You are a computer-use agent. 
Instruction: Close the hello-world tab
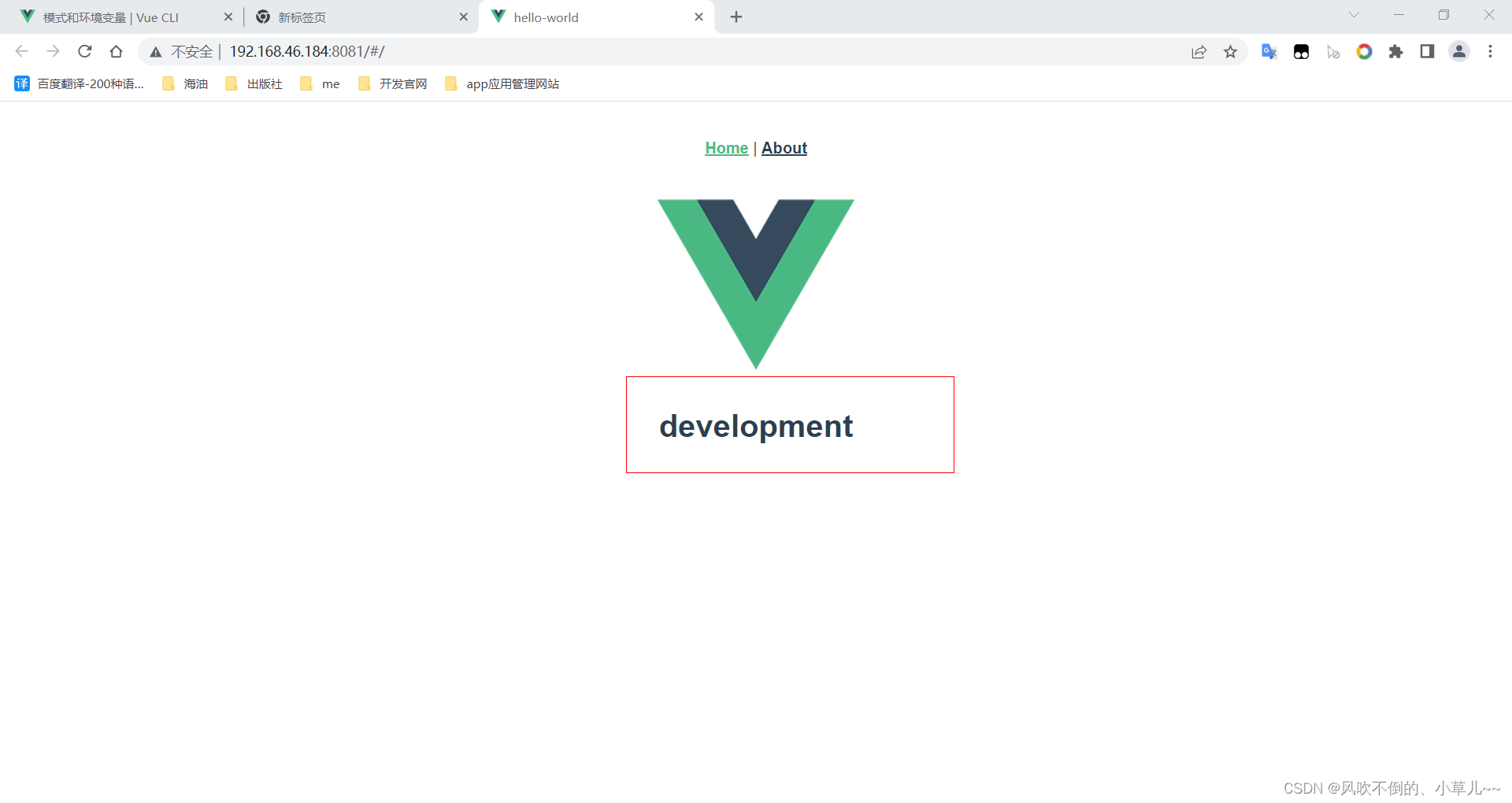tap(699, 17)
